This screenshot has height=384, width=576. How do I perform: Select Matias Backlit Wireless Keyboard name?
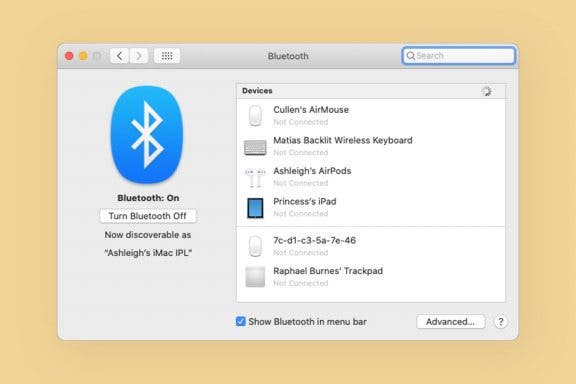pyautogui.click(x=343, y=140)
